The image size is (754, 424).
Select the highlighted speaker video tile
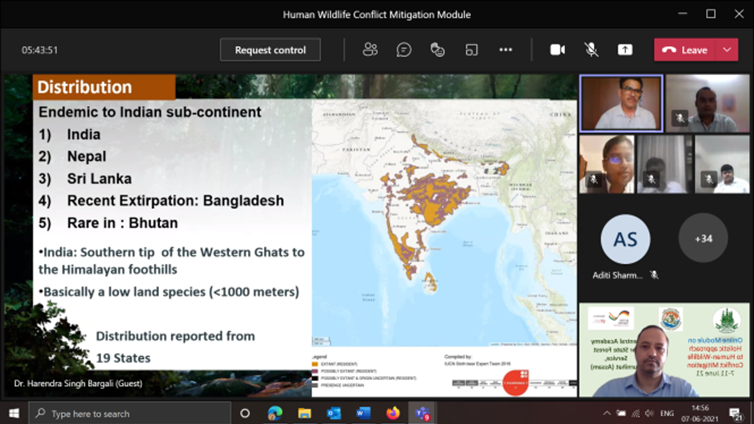[x=621, y=103]
